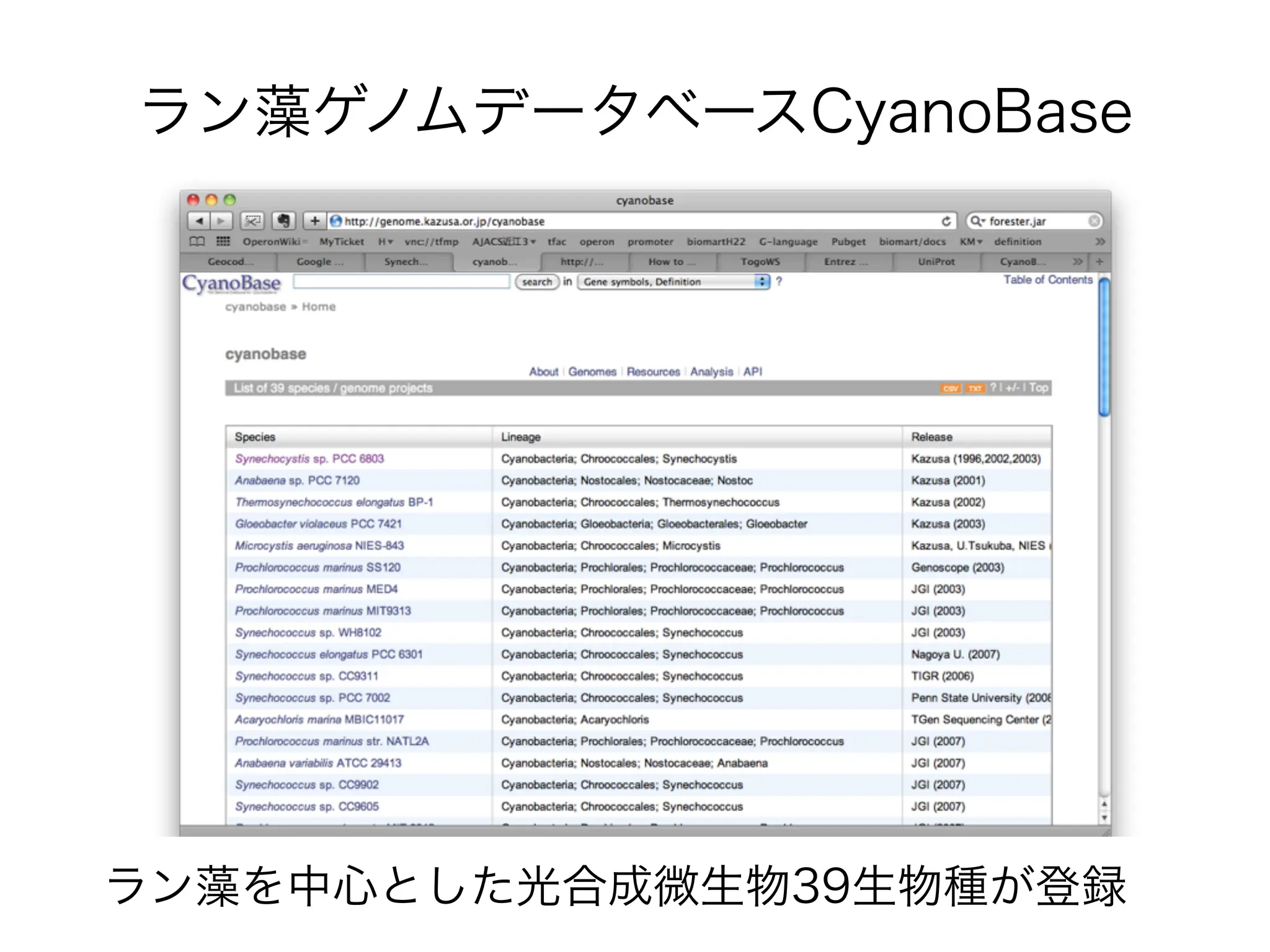Show more bookmarks with the bookmarks bar chevron
This screenshot has height=952, width=1270.
click(1099, 242)
